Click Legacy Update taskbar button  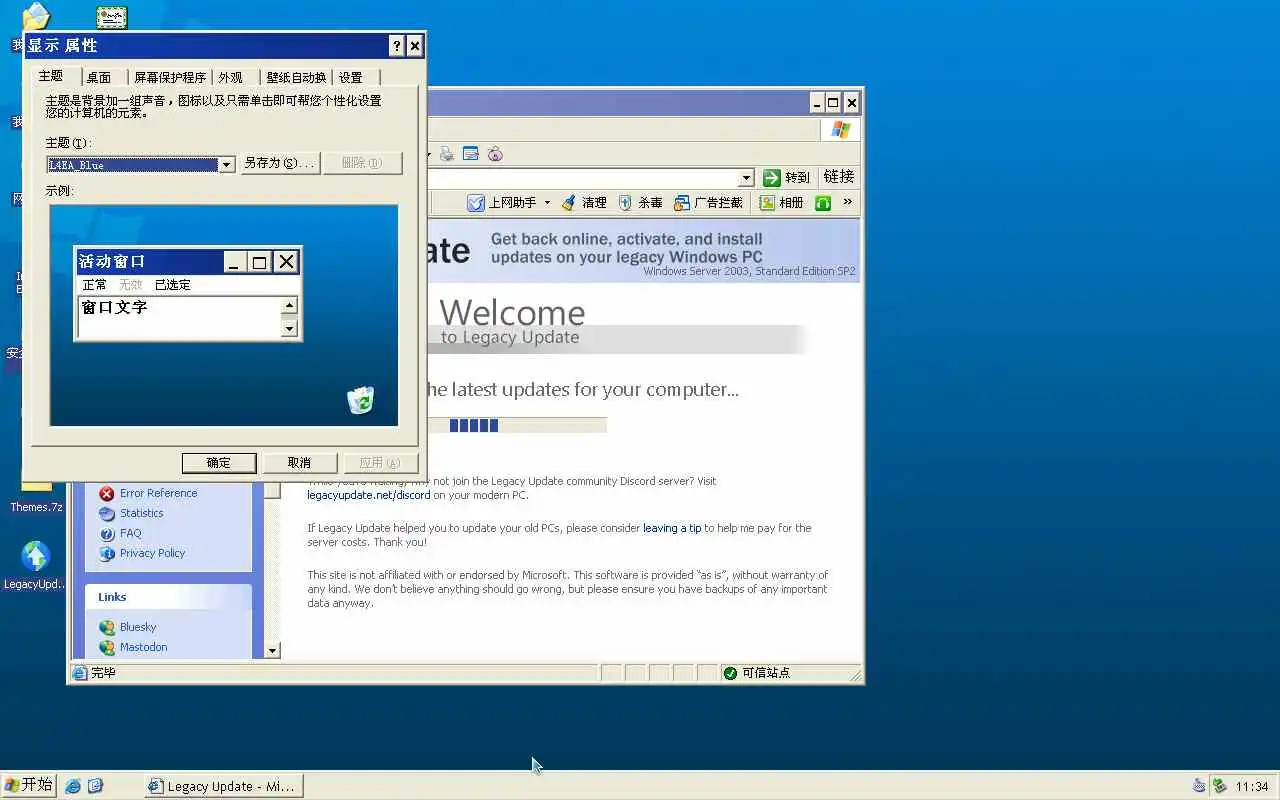tap(223, 786)
